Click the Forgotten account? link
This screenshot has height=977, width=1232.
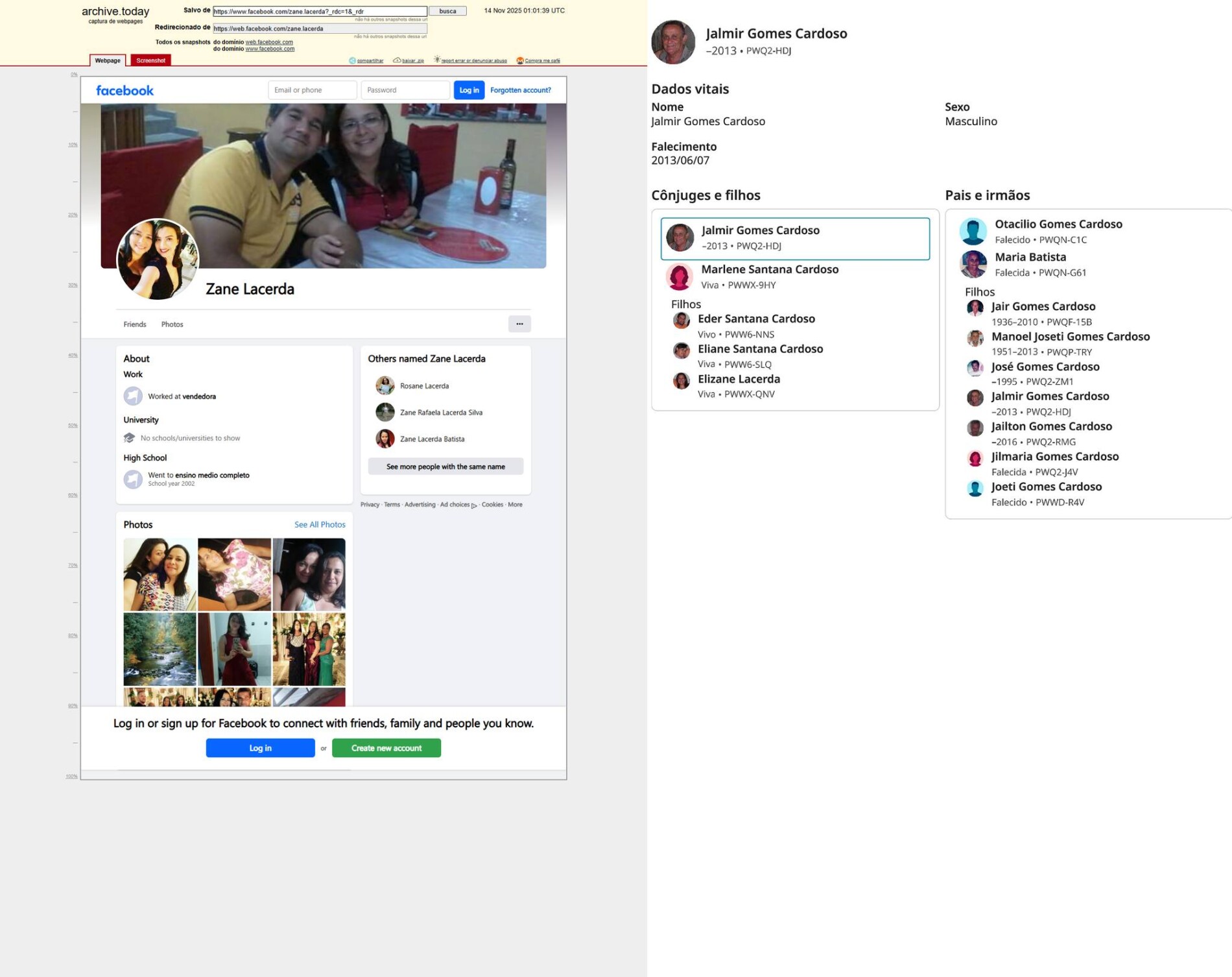520,90
